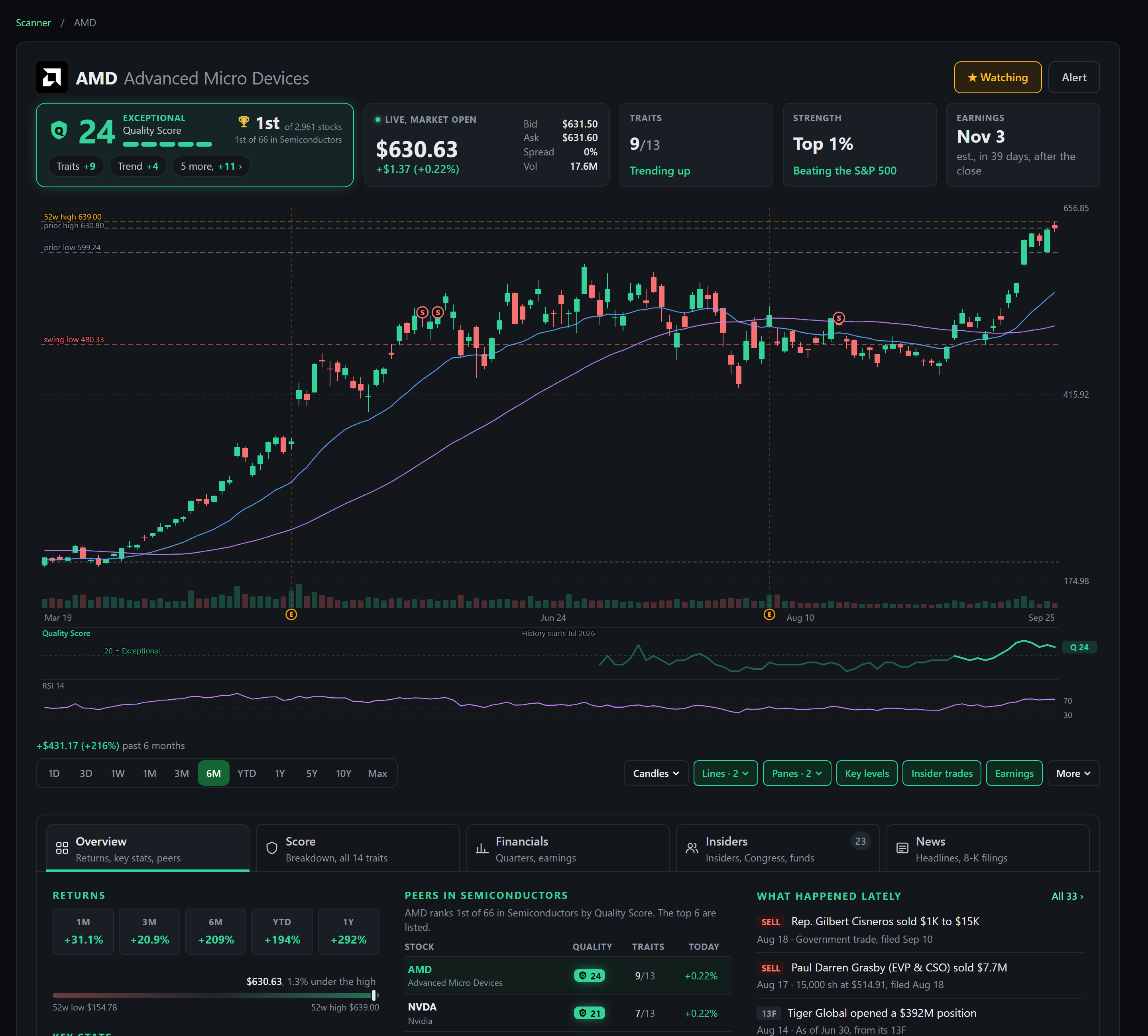Select the 5Y time range
Viewport: 1148px width, 1036px height.
click(312, 773)
